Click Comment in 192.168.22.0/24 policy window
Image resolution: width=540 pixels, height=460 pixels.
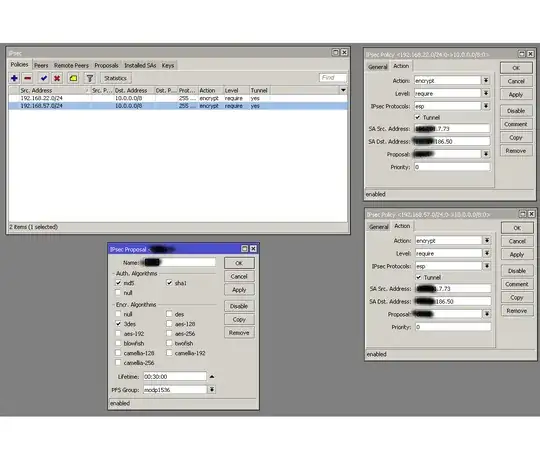[x=516, y=124]
